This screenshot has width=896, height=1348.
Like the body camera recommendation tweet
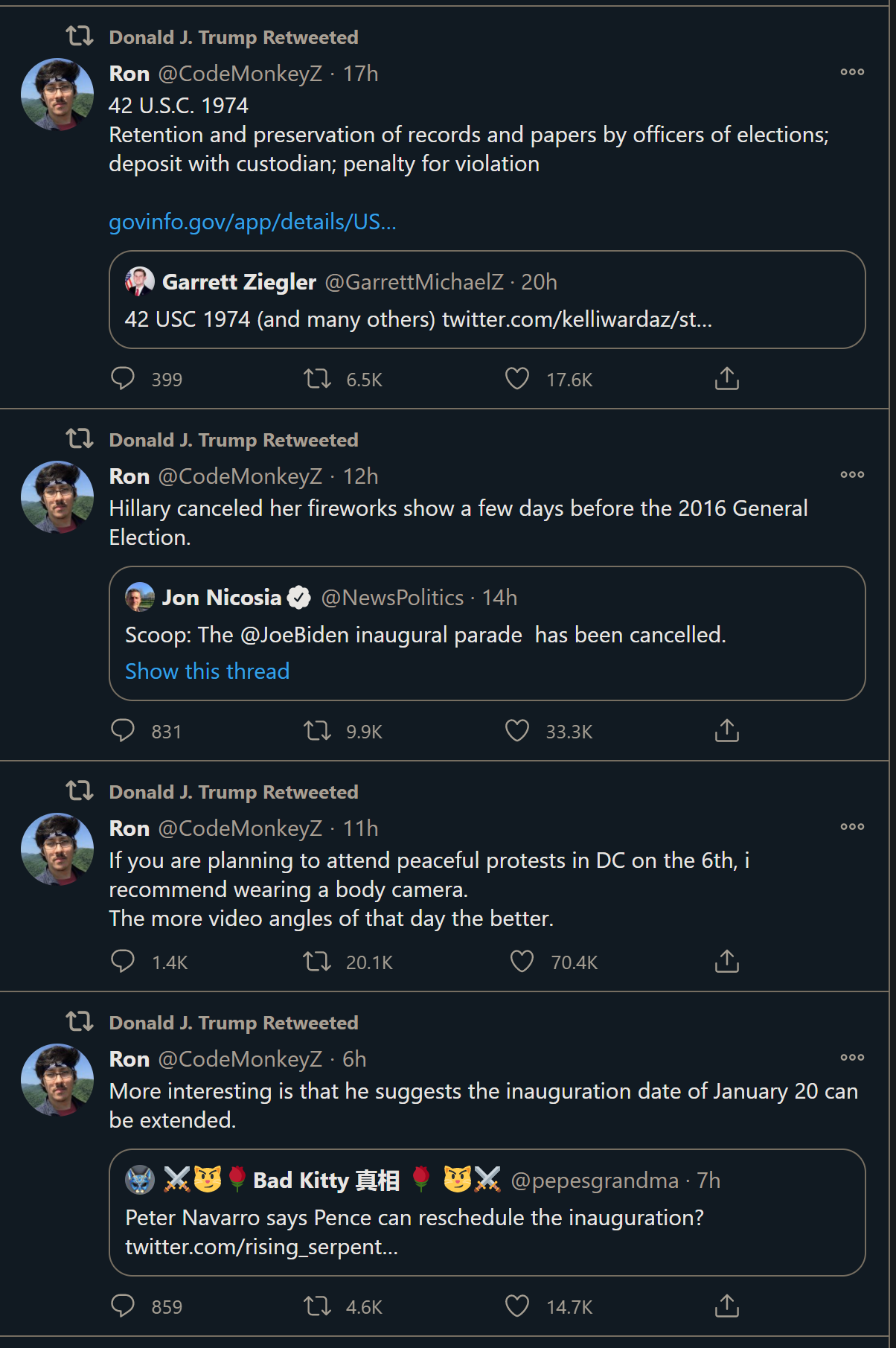[x=522, y=962]
